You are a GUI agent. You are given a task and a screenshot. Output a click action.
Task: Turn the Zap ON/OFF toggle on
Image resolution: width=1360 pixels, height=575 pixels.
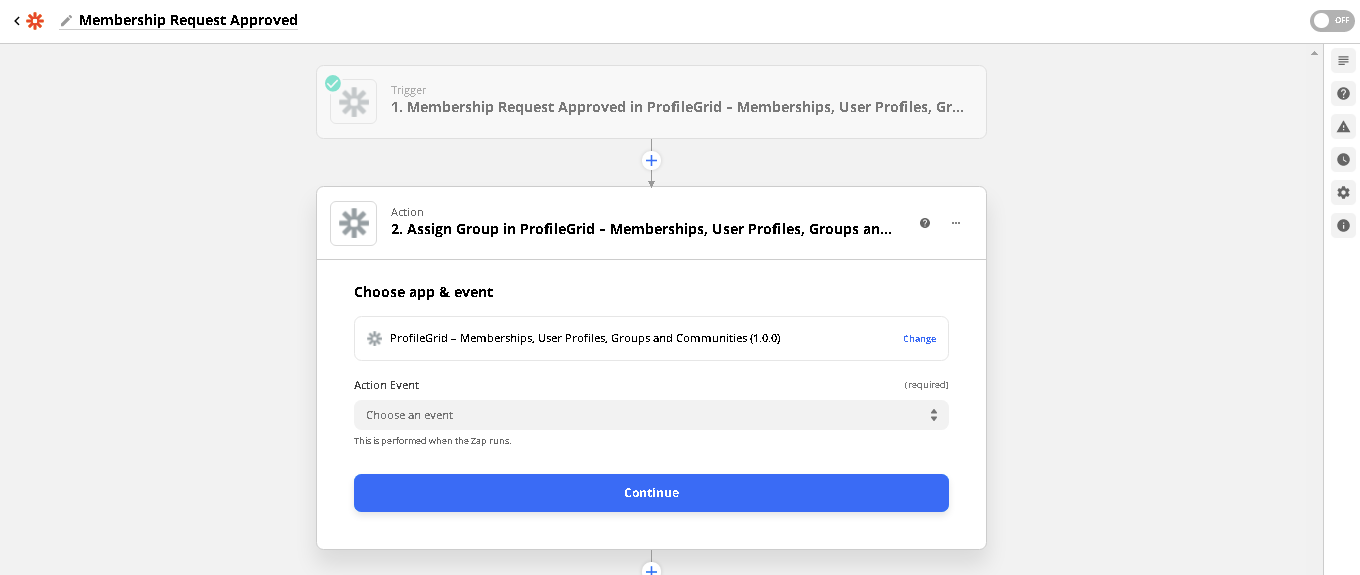1331,21
